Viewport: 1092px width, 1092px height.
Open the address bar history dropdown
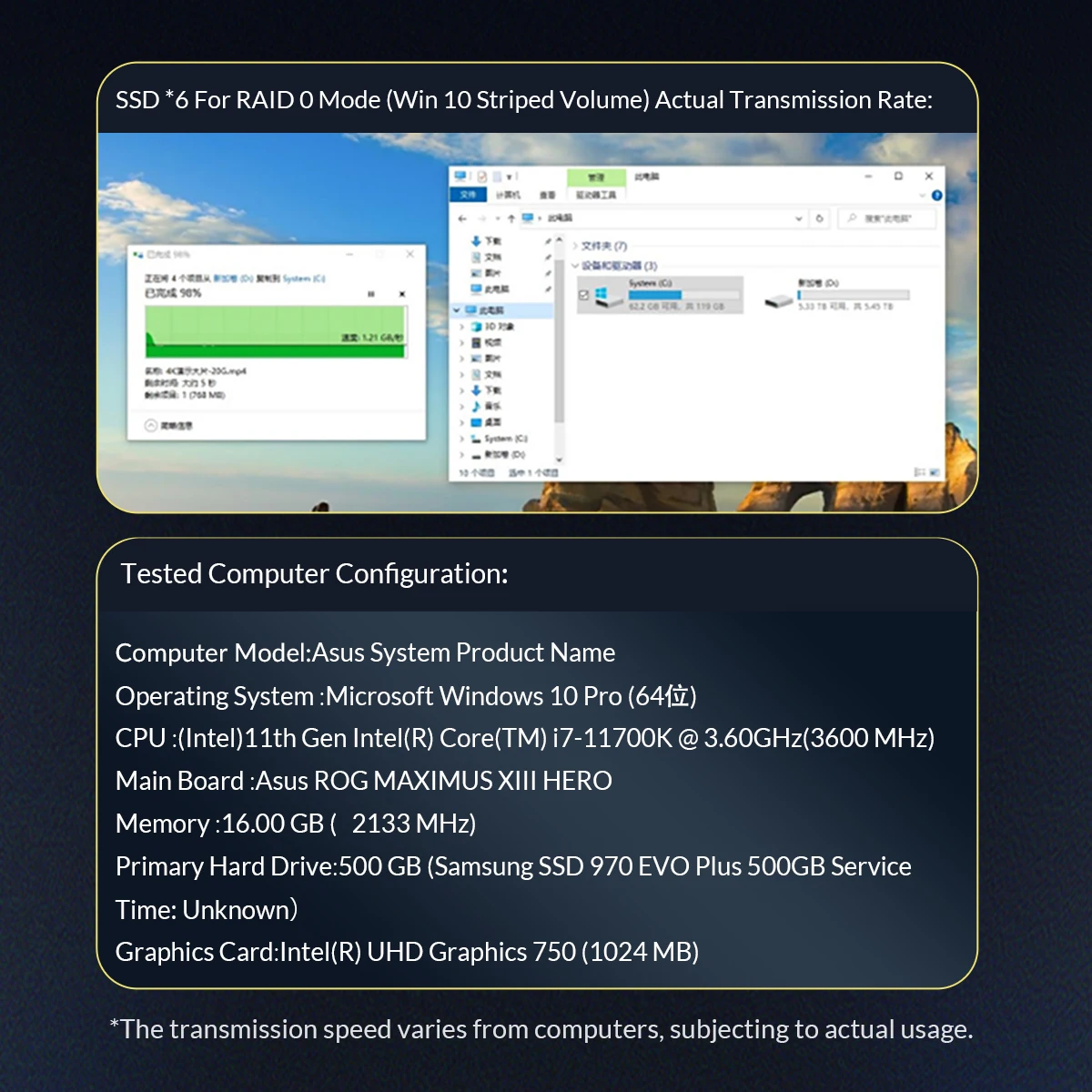[x=799, y=218]
